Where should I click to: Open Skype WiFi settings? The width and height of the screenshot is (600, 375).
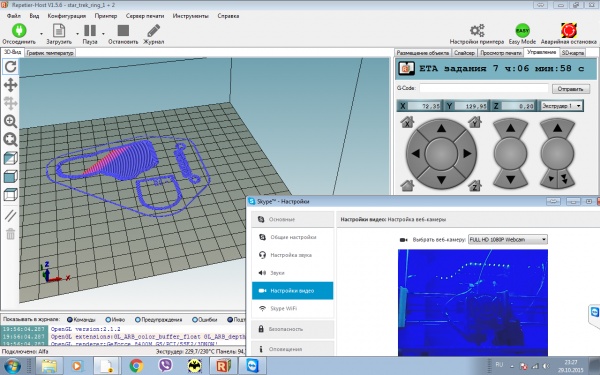pyautogui.click(x=293, y=308)
